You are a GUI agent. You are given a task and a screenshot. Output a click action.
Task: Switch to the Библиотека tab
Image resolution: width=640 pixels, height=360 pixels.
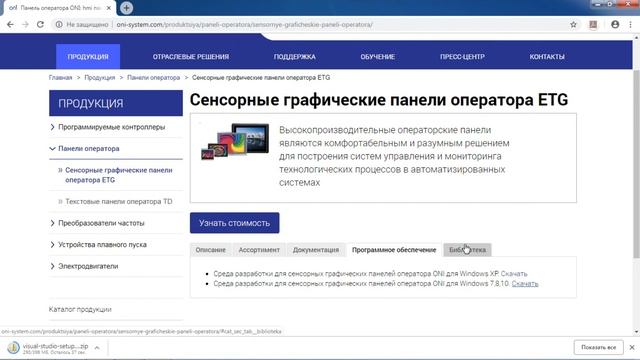(467, 250)
